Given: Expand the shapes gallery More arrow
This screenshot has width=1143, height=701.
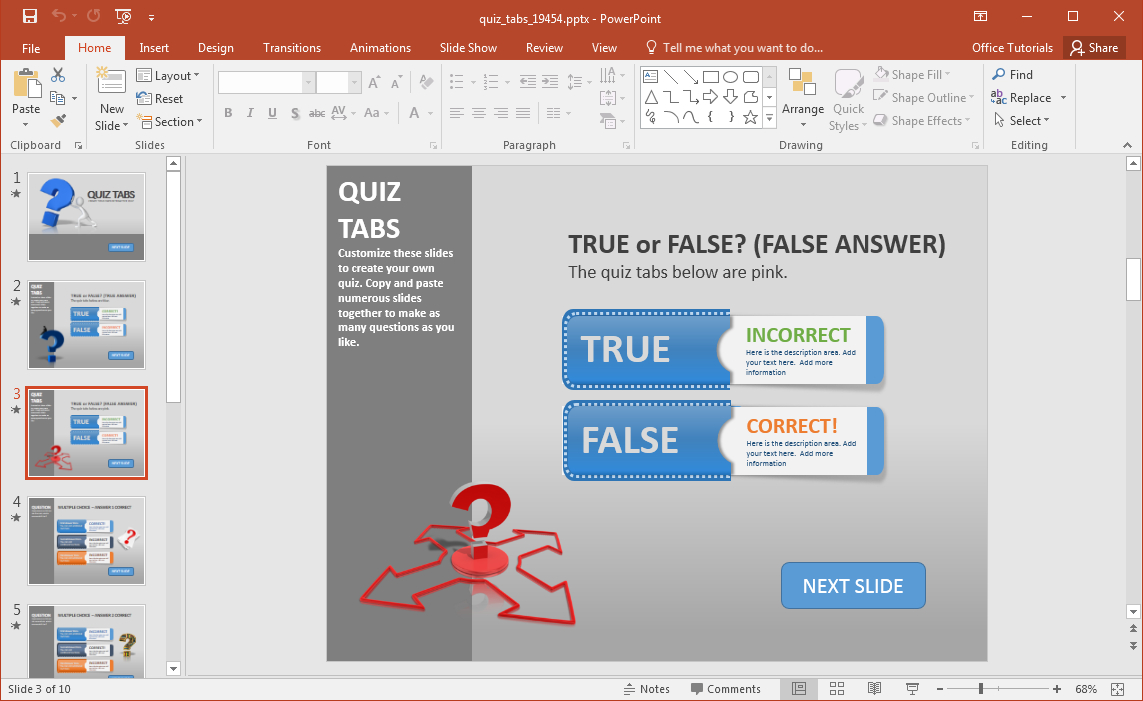Looking at the screenshot, I should [x=769, y=117].
